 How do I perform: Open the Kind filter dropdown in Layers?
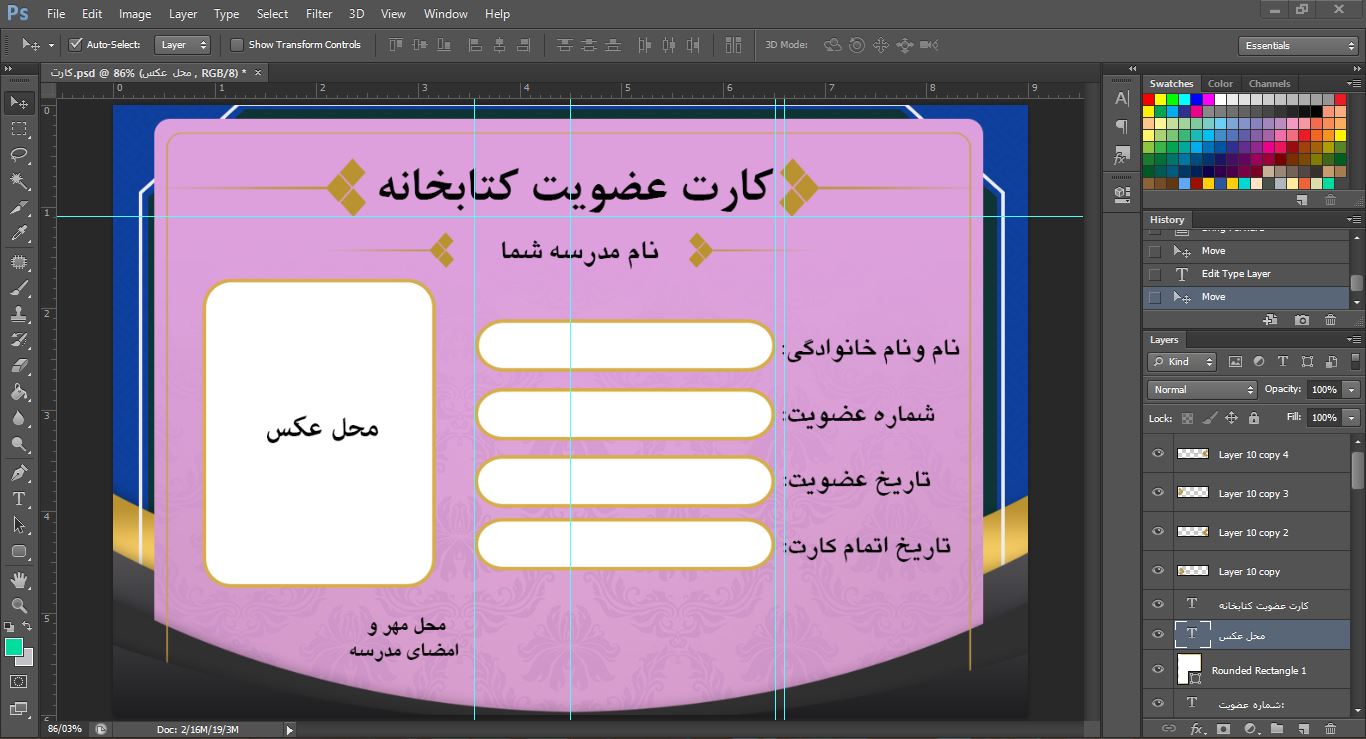[x=1182, y=362]
